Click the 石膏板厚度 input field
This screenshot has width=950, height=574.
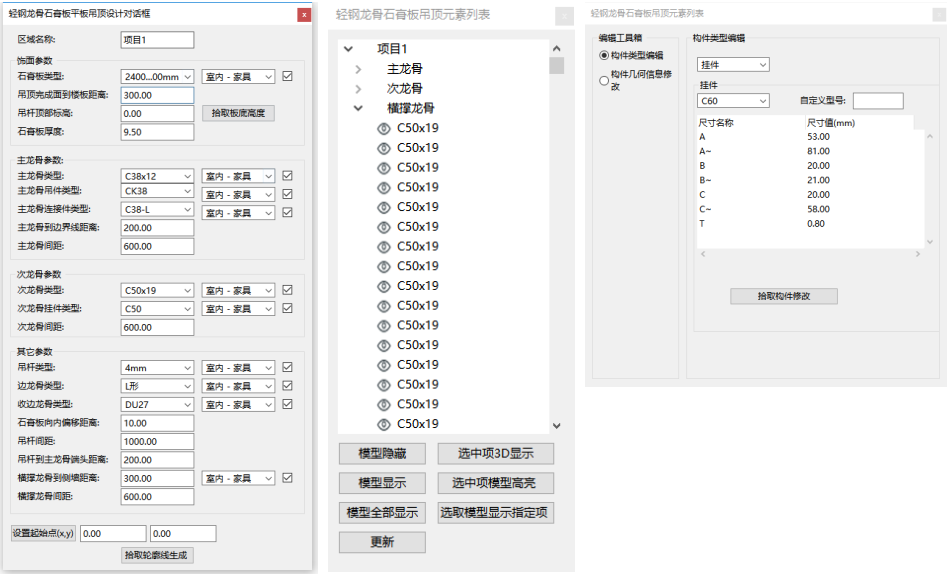tap(157, 132)
